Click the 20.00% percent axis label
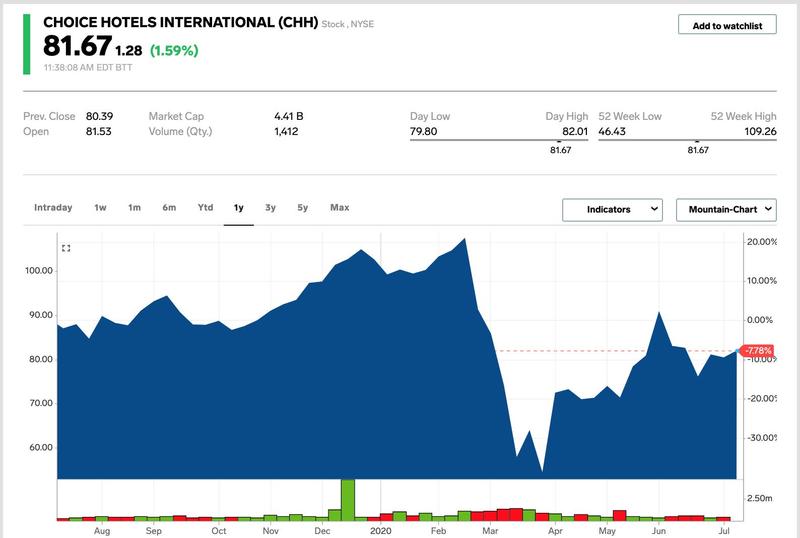The height and width of the screenshot is (538, 800). [762, 242]
